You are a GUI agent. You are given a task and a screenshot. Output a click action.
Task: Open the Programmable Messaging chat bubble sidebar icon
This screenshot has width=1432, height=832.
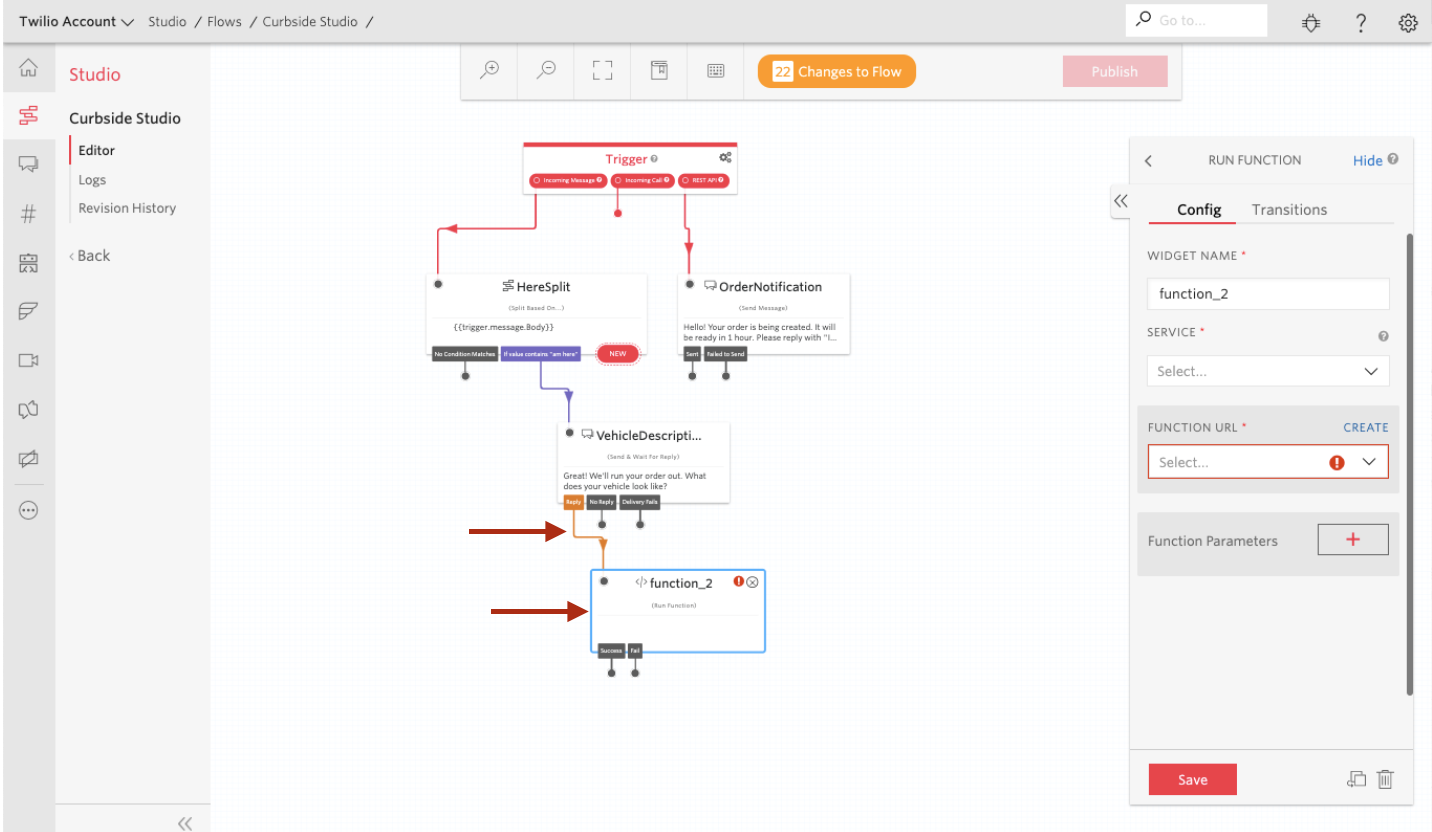tap(28, 163)
